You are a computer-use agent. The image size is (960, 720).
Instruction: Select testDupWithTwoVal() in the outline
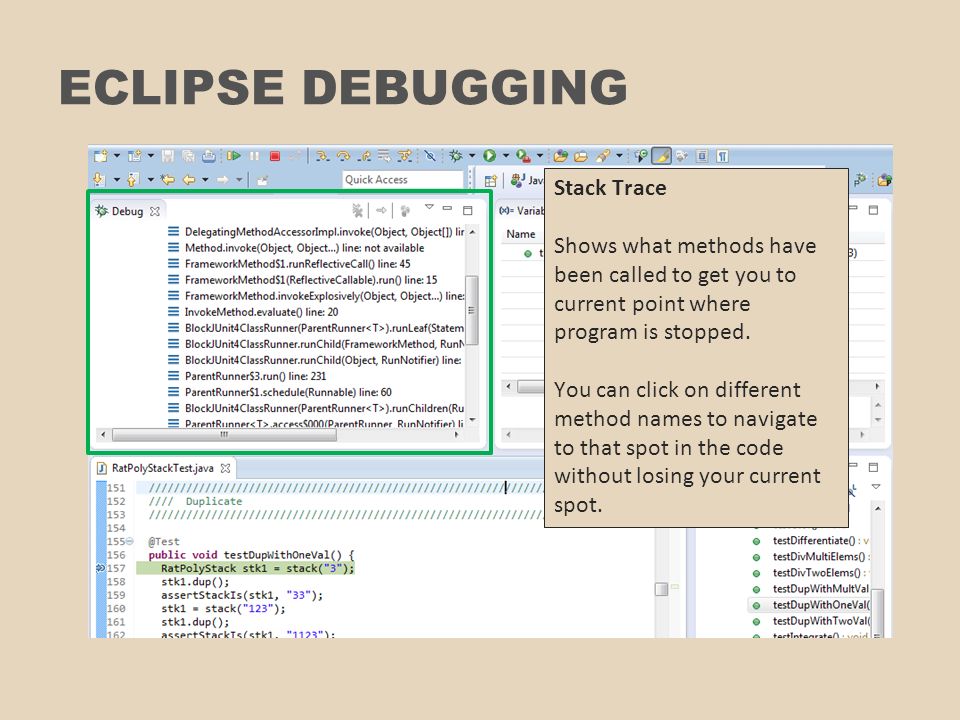click(x=810, y=621)
